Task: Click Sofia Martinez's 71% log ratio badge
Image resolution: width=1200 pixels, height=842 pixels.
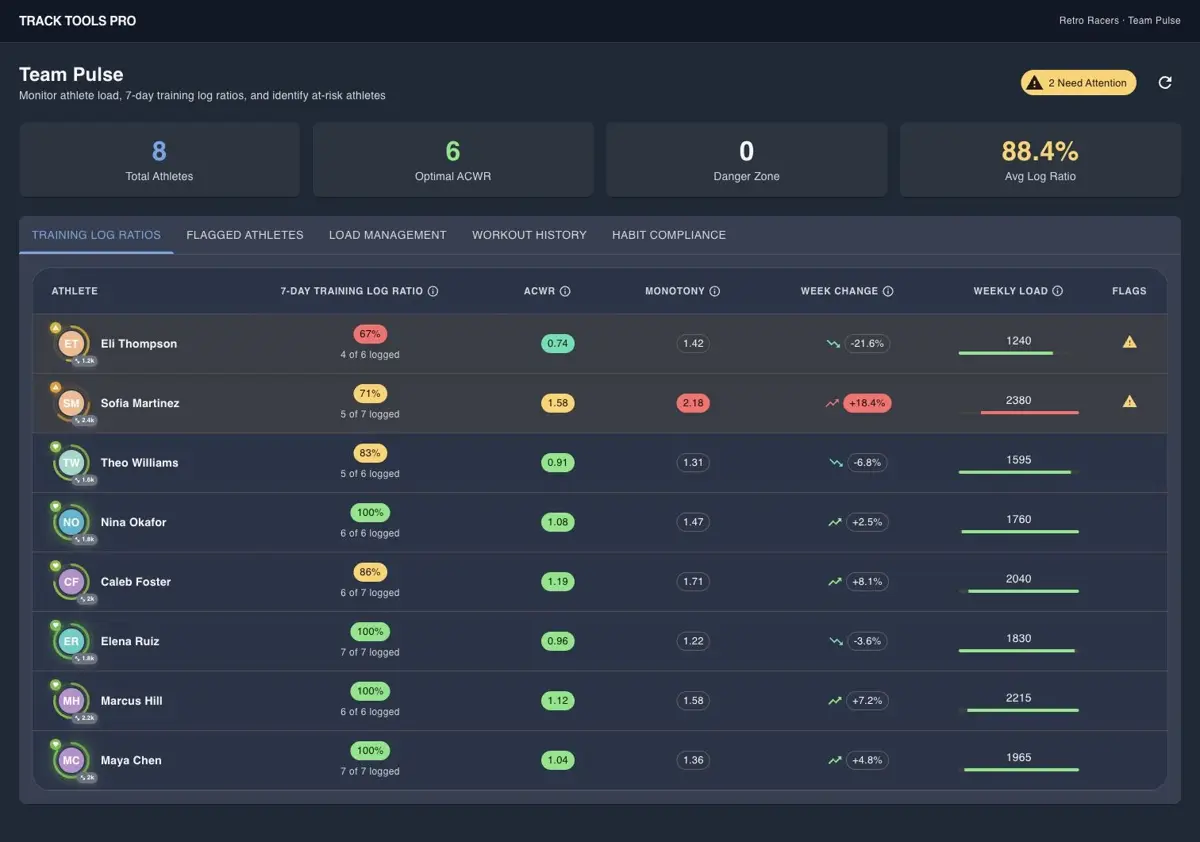Action: (x=370, y=394)
